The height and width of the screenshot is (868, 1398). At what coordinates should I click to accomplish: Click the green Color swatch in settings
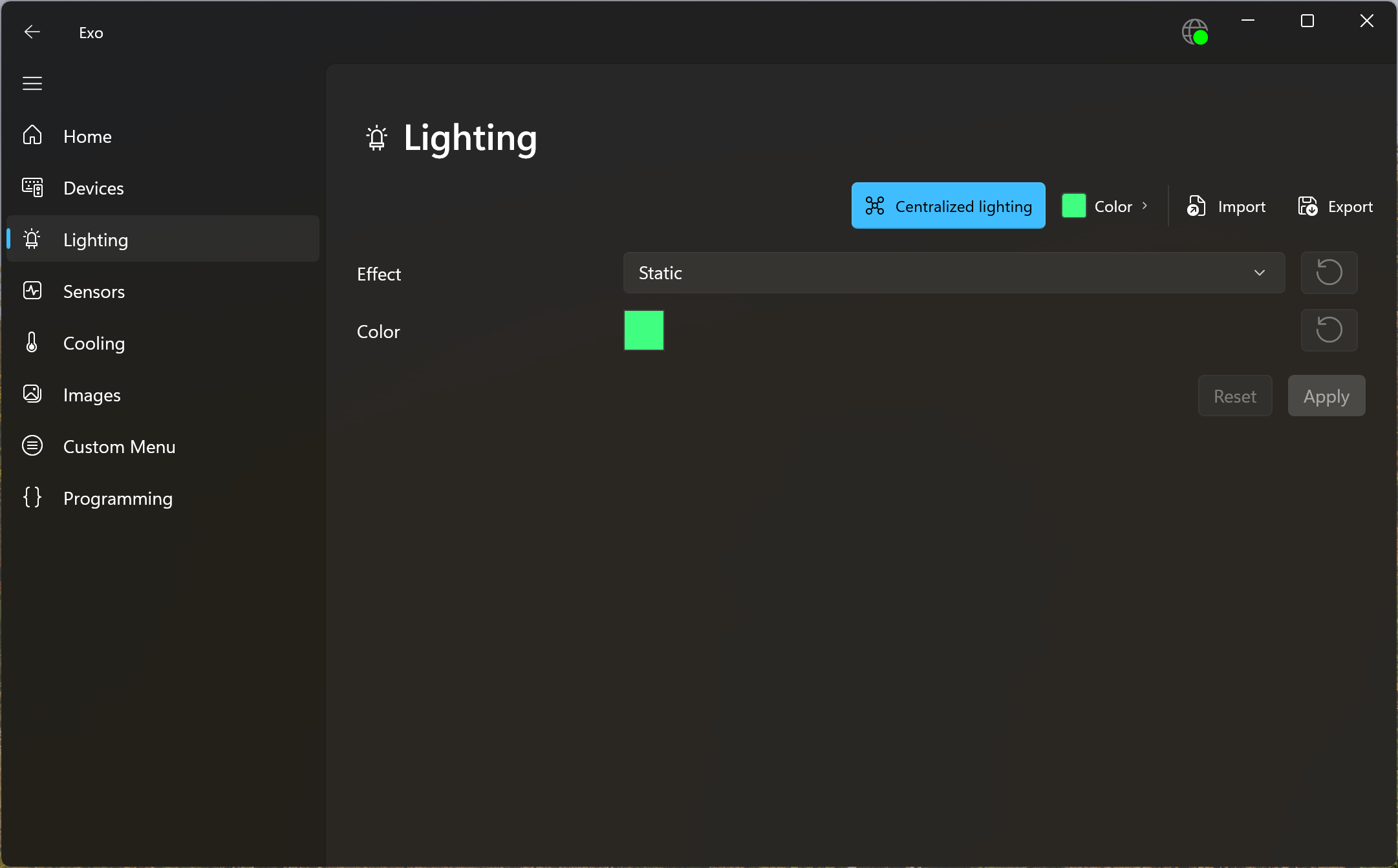point(643,330)
